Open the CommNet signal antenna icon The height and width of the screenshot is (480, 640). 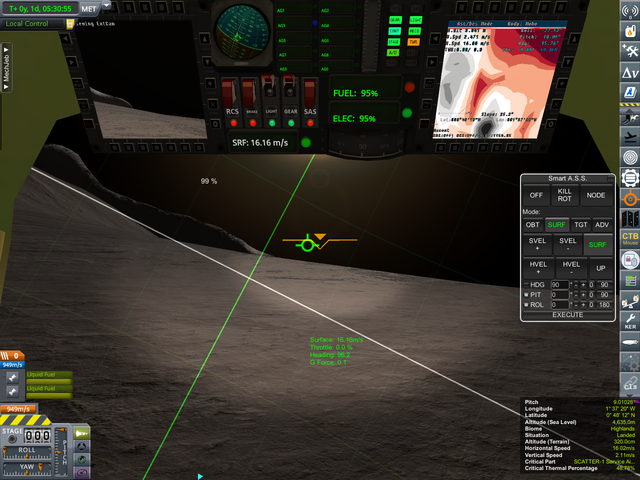point(630,10)
